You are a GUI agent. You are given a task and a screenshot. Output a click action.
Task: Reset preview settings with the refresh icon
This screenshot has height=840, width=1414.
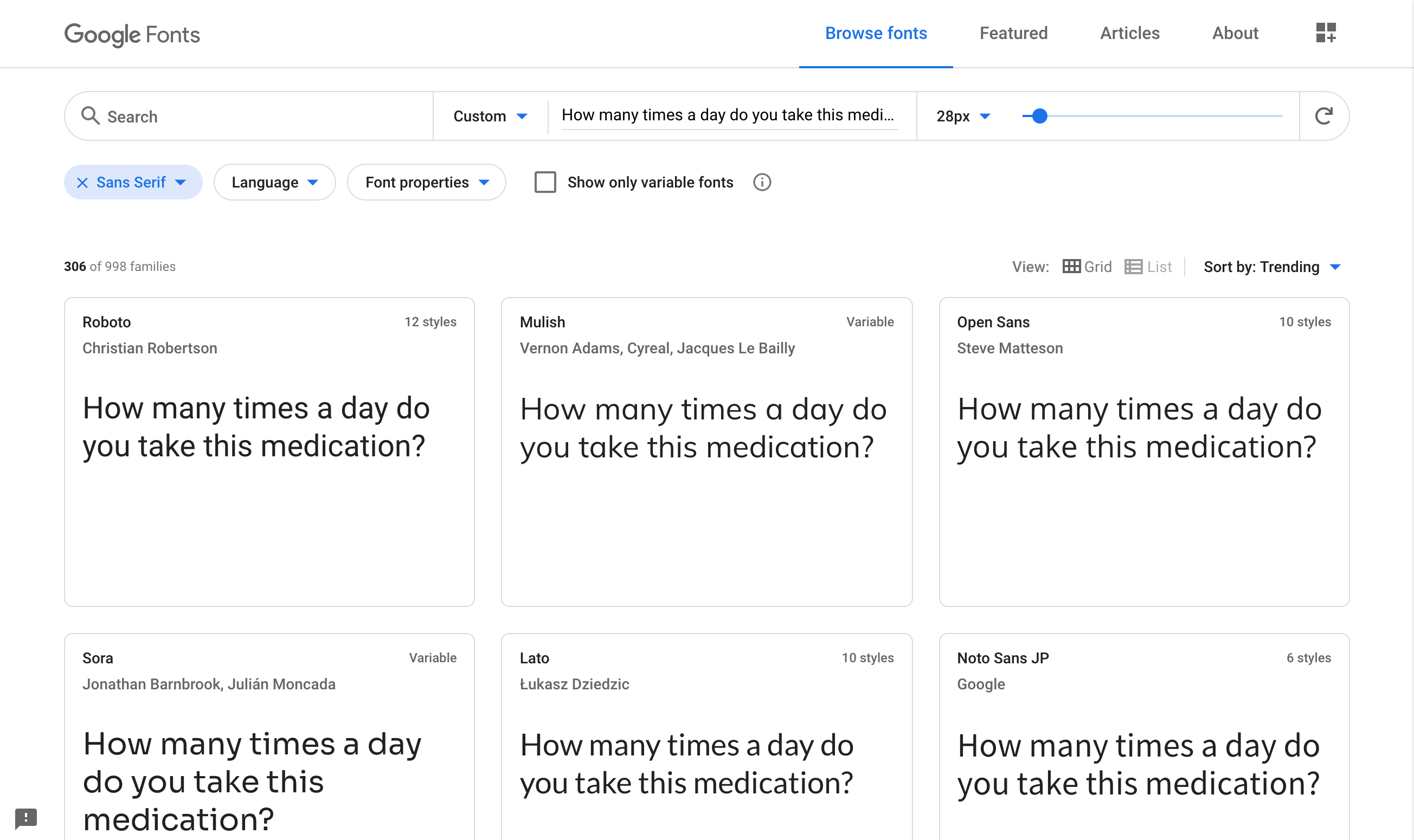(1323, 116)
